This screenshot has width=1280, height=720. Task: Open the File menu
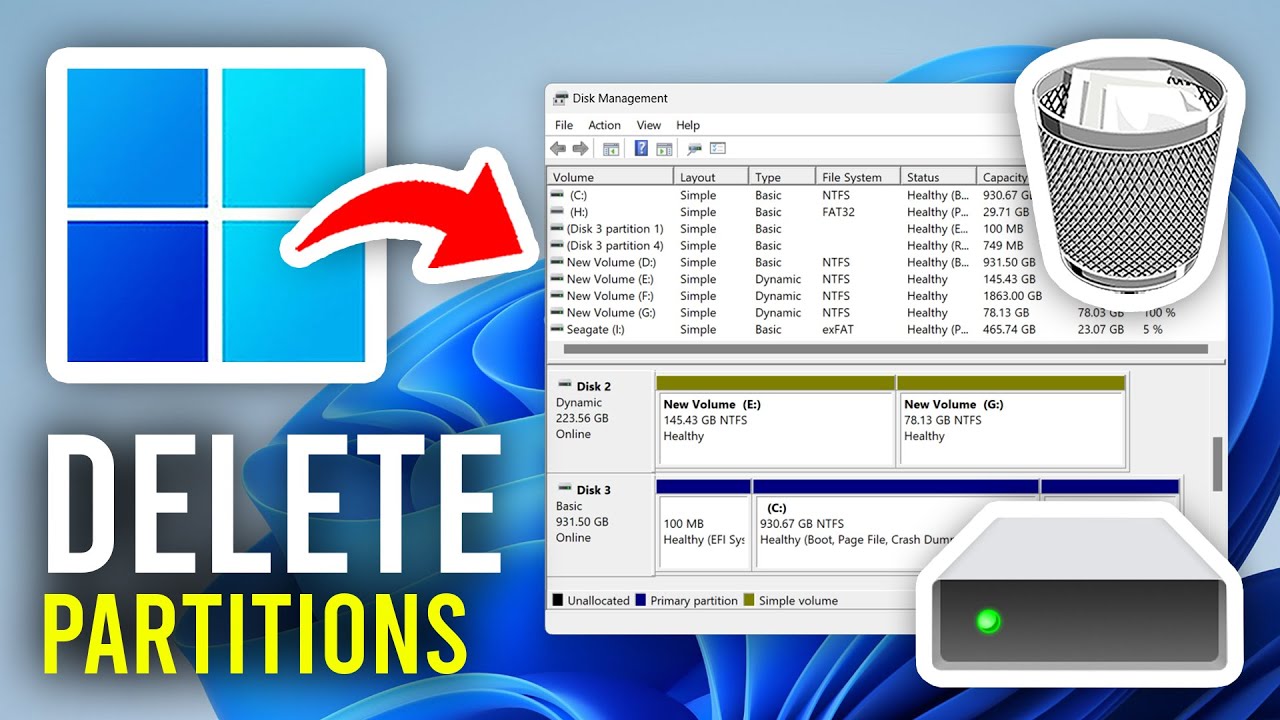[x=564, y=125]
